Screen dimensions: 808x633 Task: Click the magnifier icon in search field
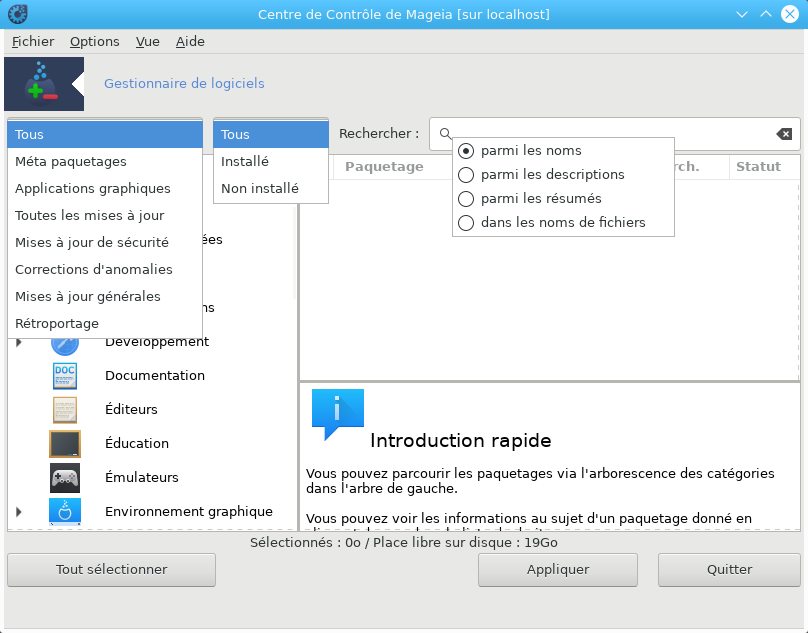[445, 134]
